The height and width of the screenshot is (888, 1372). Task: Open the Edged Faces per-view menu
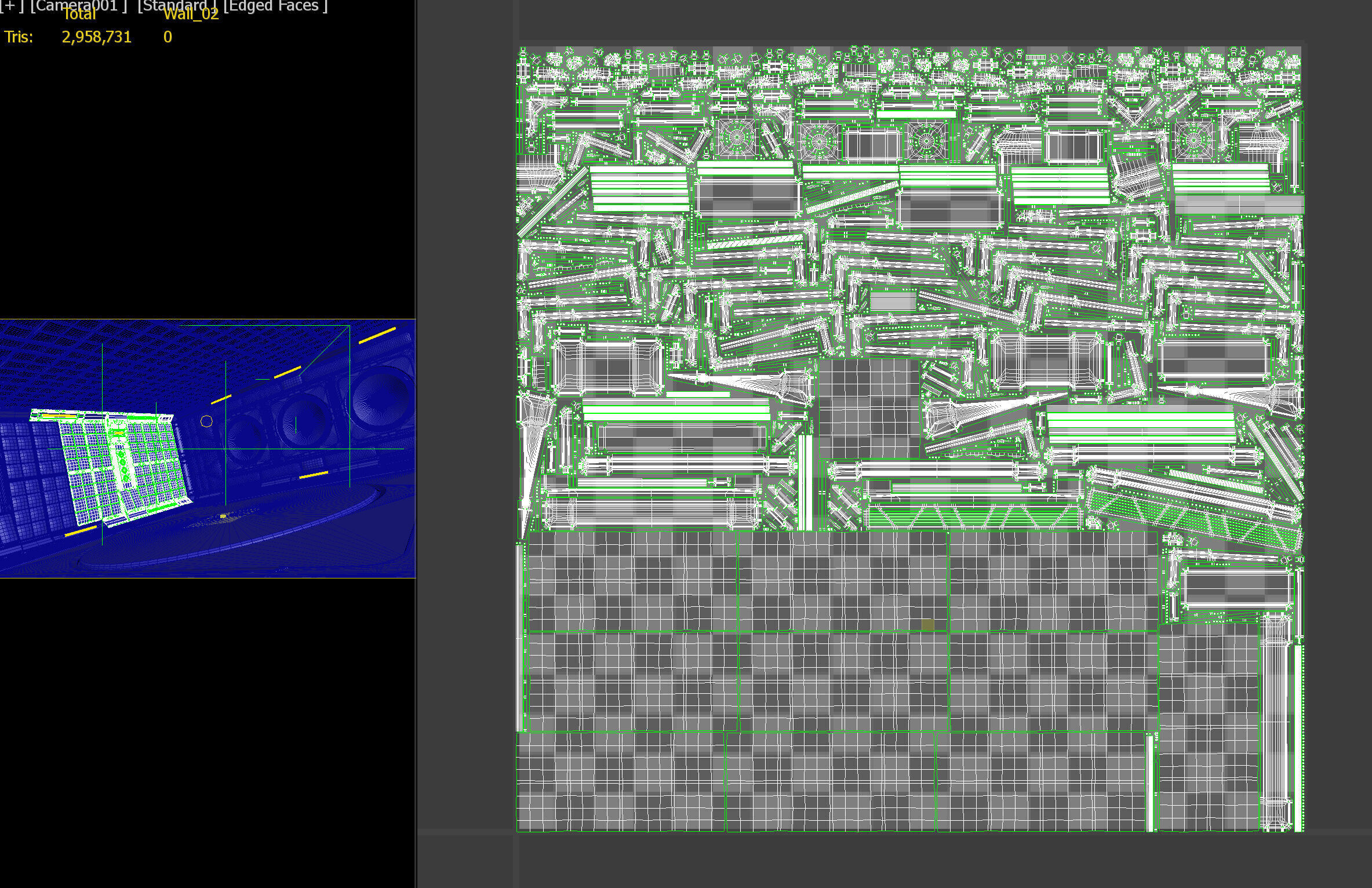[x=275, y=5]
